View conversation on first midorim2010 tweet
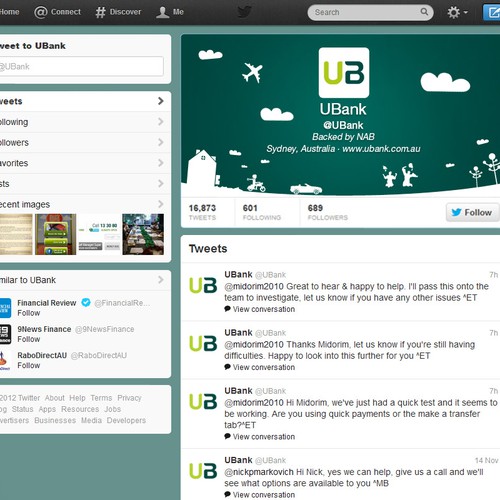The height and width of the screenshot is (500, 500). 260,309
